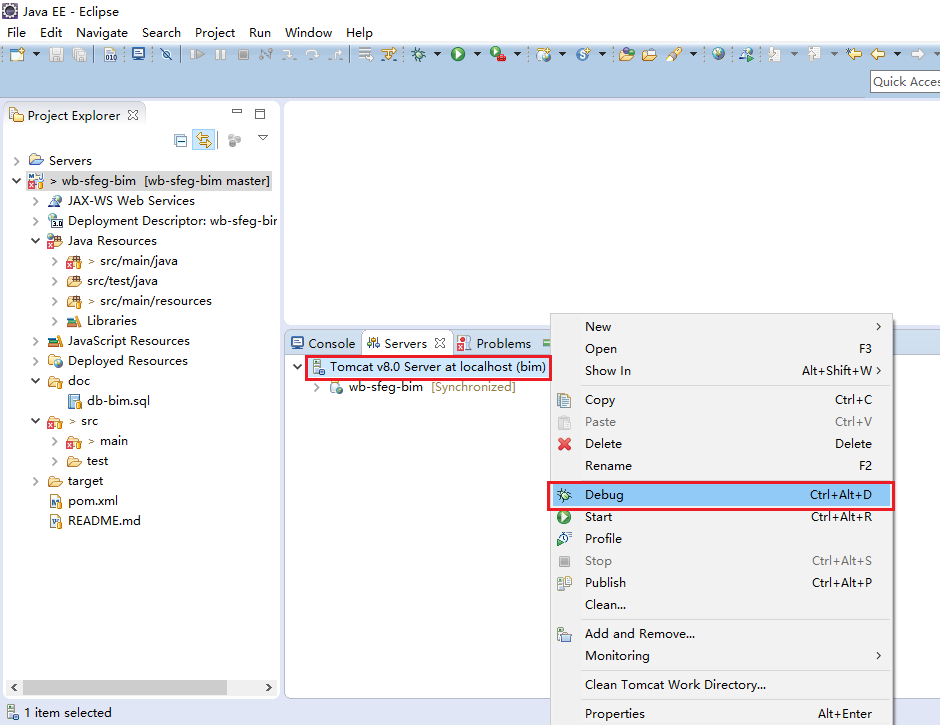Toggle Skip All Breakpoints

167,55
